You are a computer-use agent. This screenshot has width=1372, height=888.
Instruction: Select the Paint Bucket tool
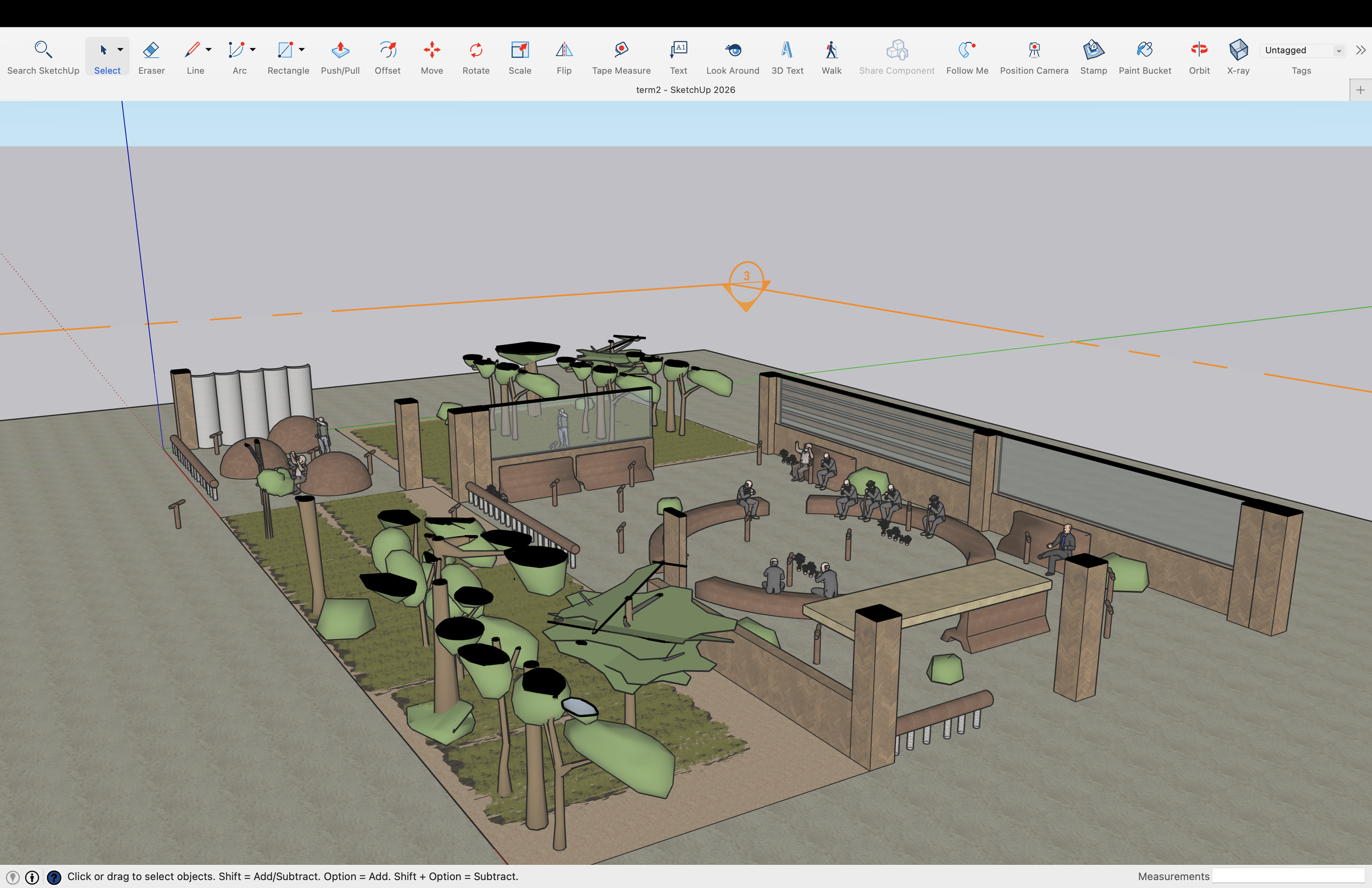(x=1144, y=57)
